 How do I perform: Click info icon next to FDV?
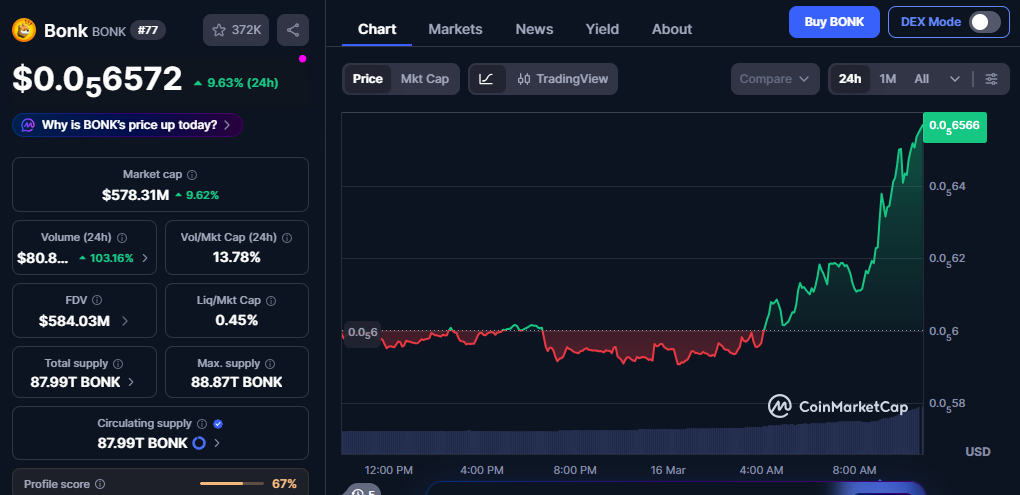point(97,301)
